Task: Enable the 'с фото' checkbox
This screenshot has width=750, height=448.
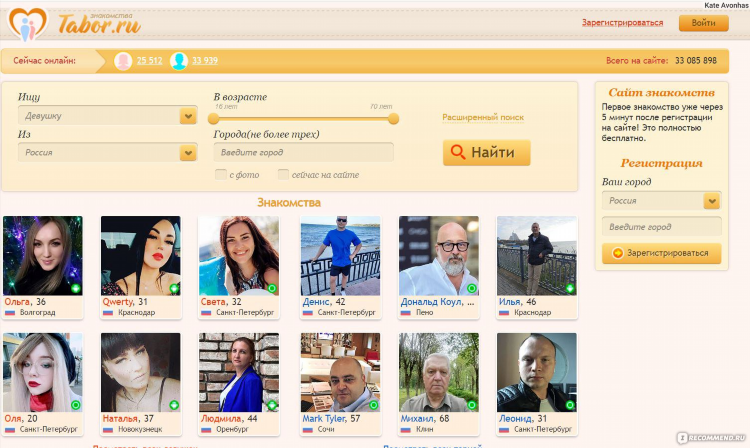Action: point(221,175)
